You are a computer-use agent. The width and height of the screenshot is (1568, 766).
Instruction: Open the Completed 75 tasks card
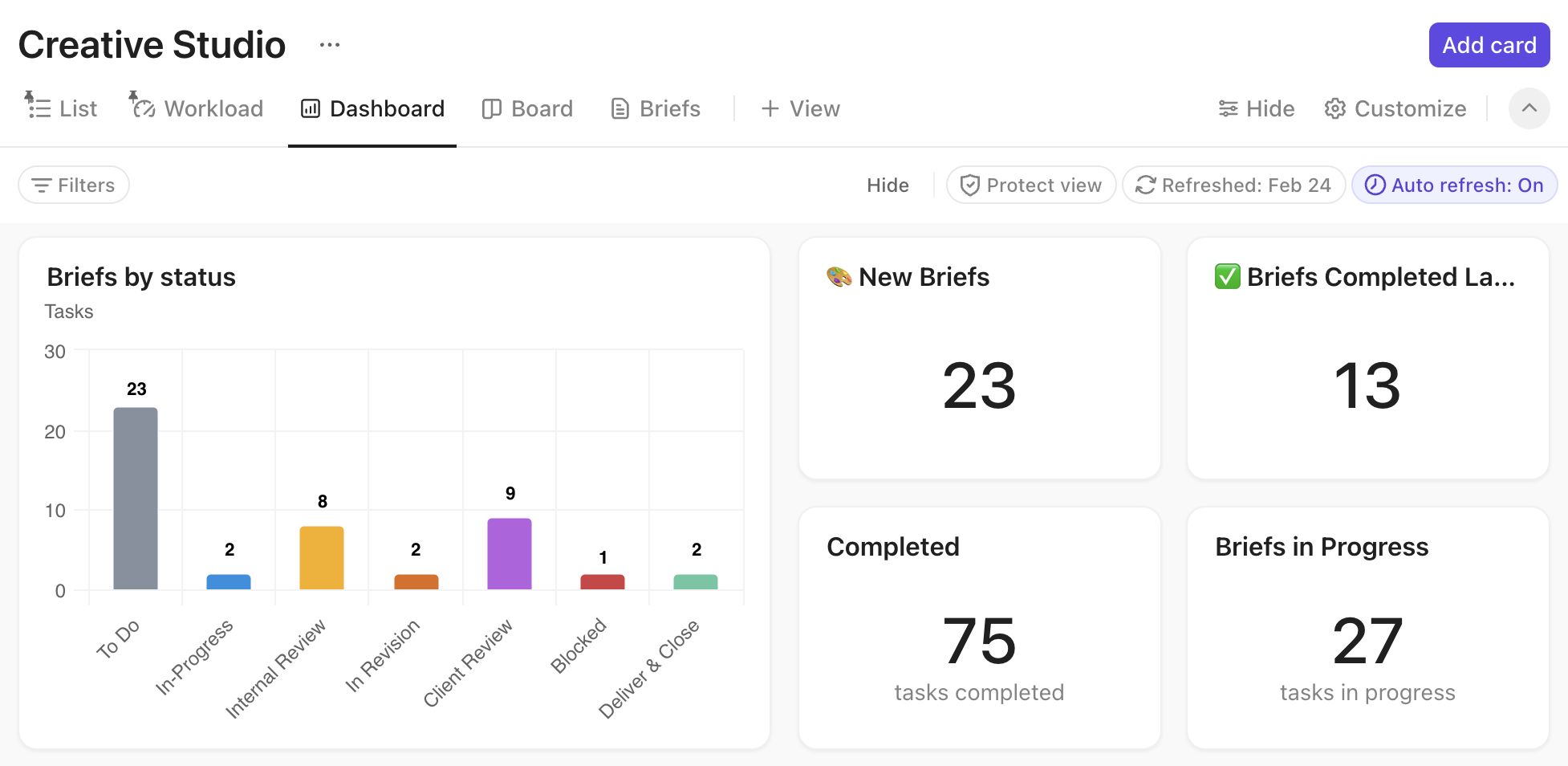coord(979,628)
